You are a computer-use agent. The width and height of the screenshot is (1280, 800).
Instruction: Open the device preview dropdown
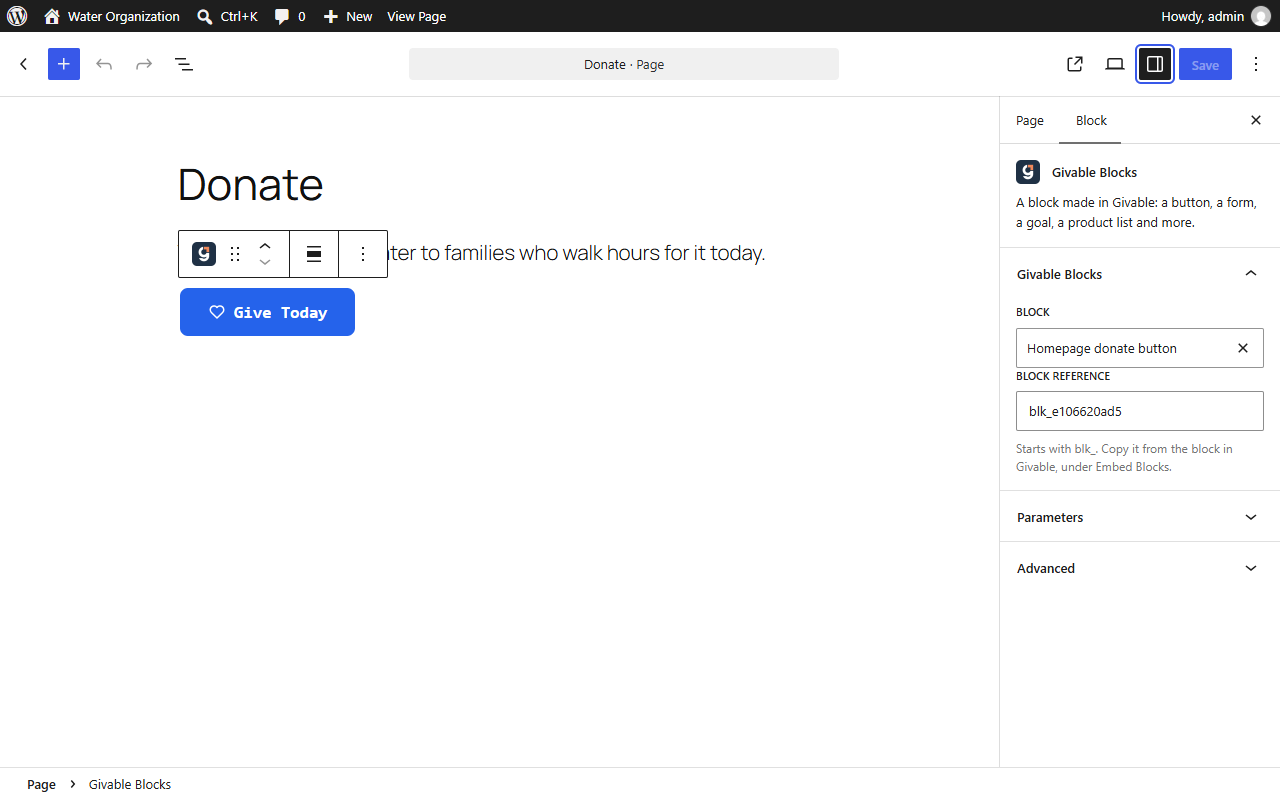1115,64
